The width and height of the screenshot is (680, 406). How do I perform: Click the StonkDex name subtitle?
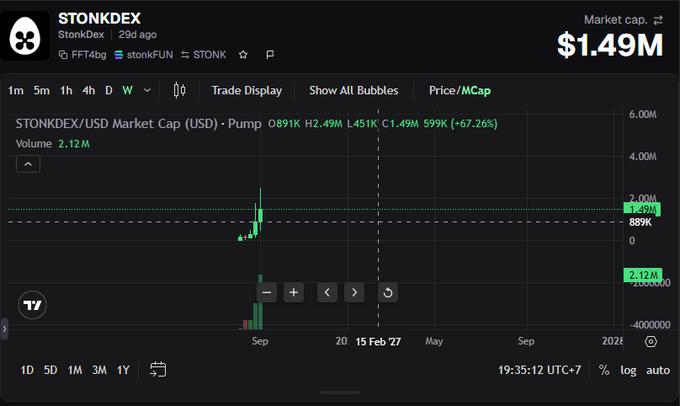81,35
